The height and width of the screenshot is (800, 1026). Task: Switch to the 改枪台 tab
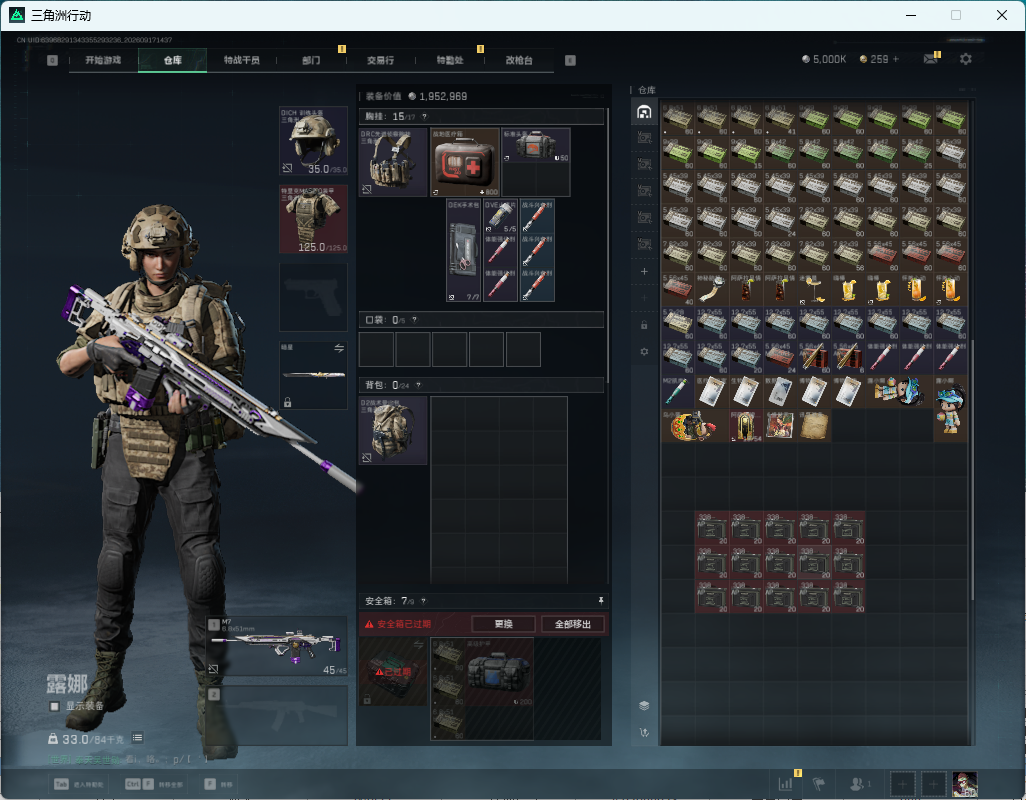519,60
